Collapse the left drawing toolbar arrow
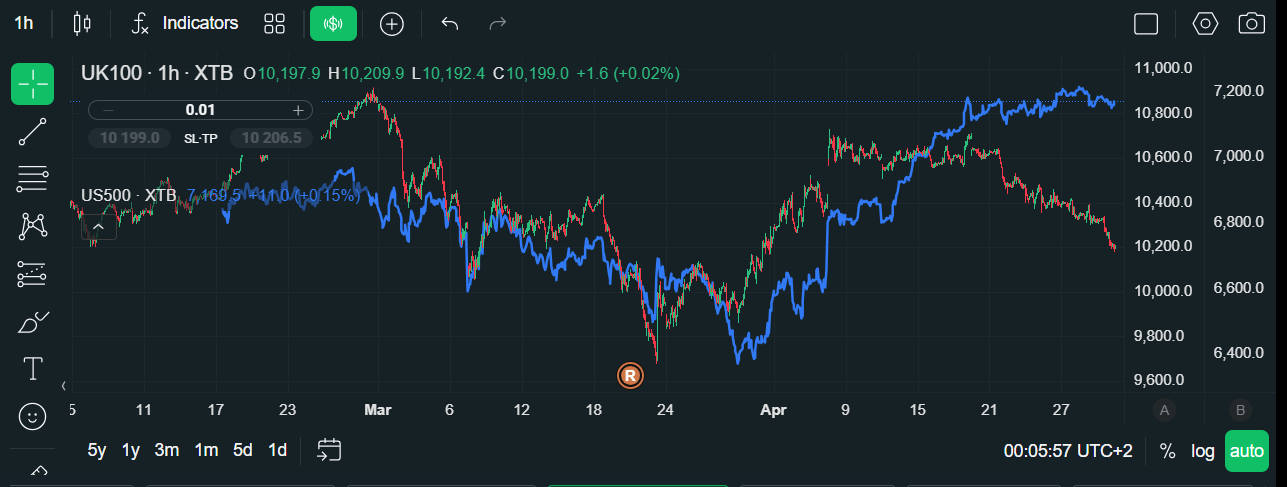The width and height of the screenshot is (1287, 487). [x=63, y=385]
